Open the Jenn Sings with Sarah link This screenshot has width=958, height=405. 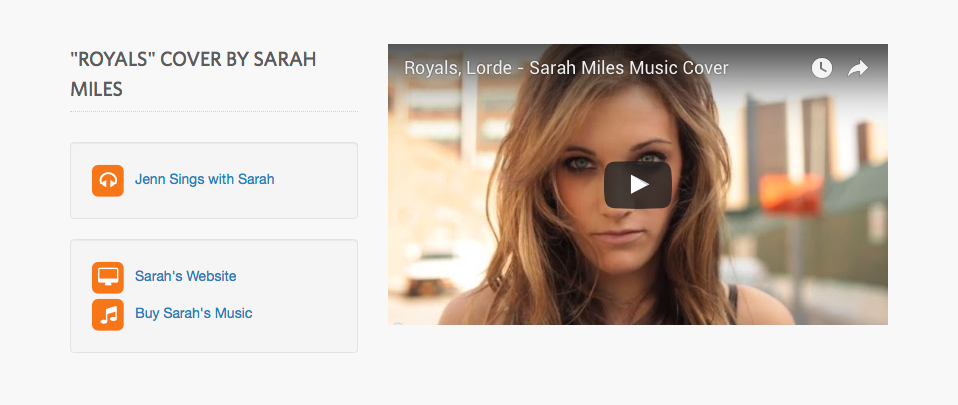pyautogui.click(x=205, y=179)
